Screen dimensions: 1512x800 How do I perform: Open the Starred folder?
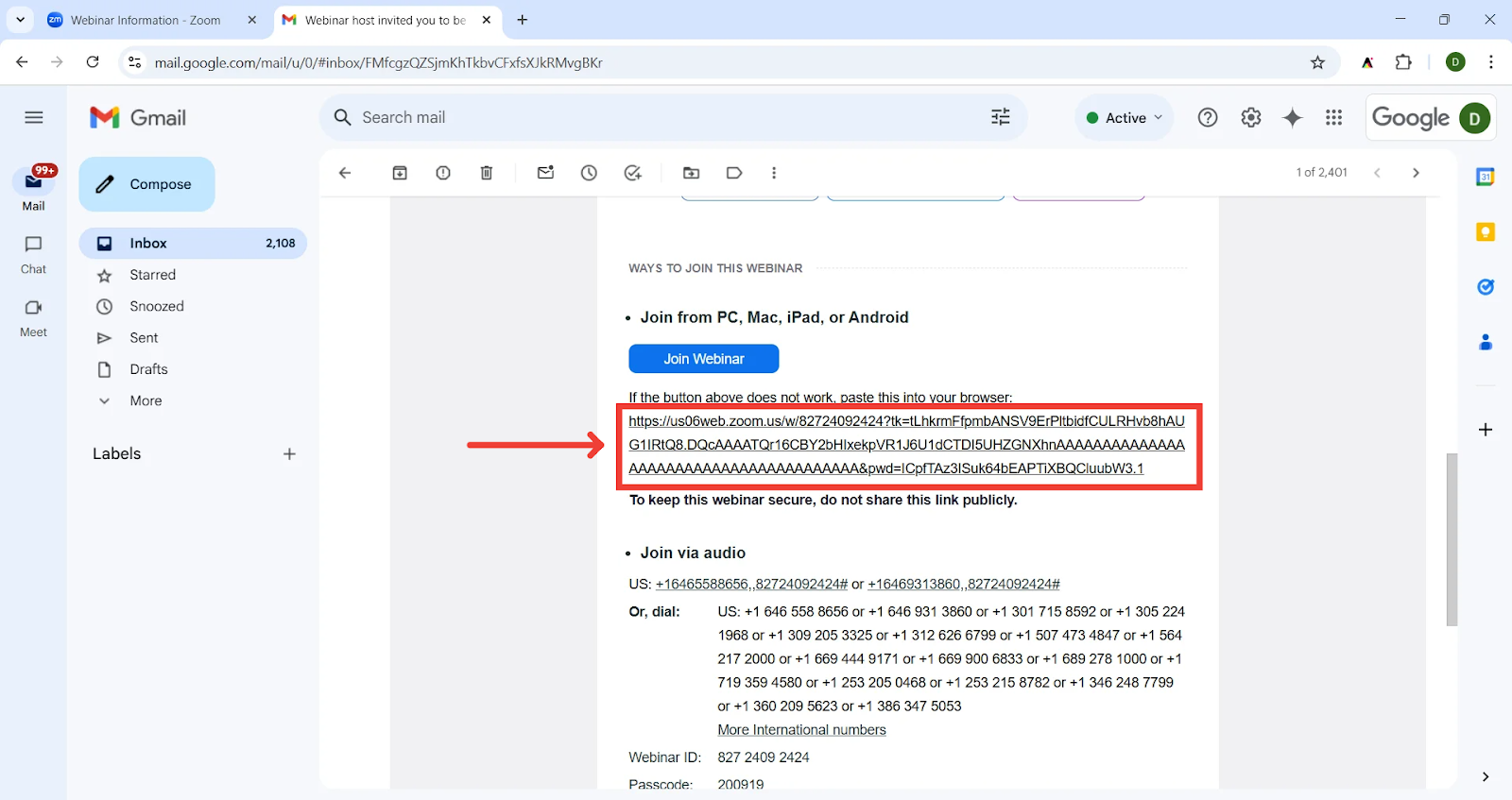click(x=152, y=275)
